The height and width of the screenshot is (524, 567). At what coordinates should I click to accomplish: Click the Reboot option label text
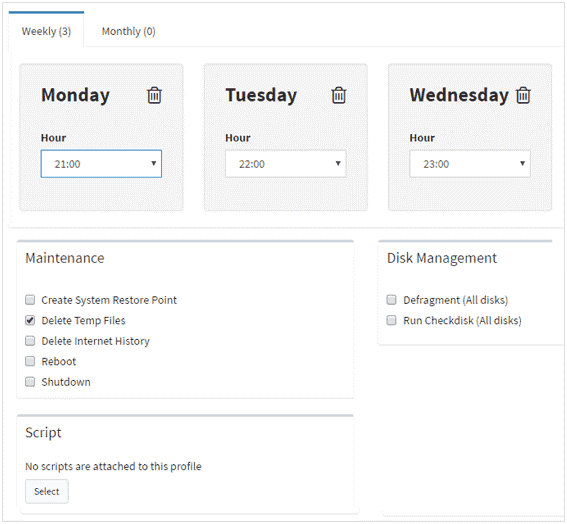click(x=59, y=362)
